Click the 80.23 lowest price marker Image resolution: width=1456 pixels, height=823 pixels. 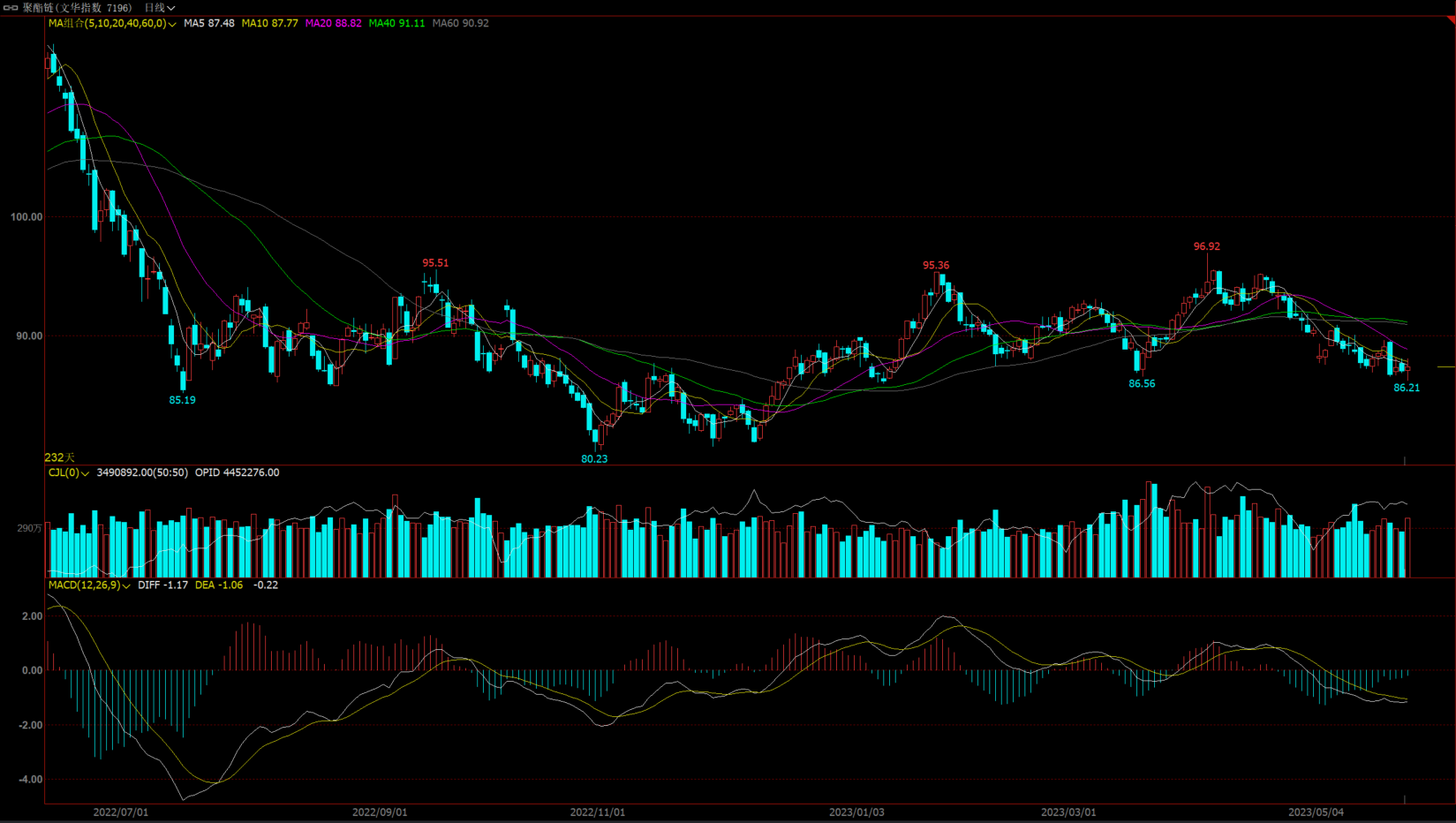coord(594,459)
